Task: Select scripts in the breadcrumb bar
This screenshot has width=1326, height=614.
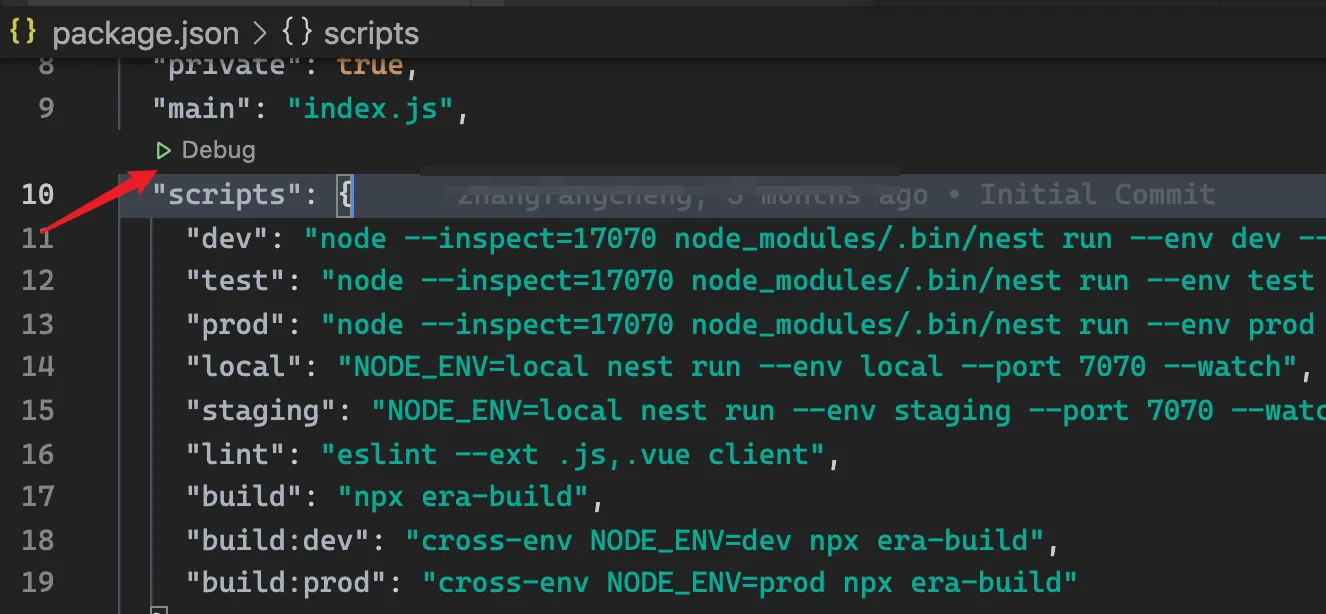Action: 371,33
